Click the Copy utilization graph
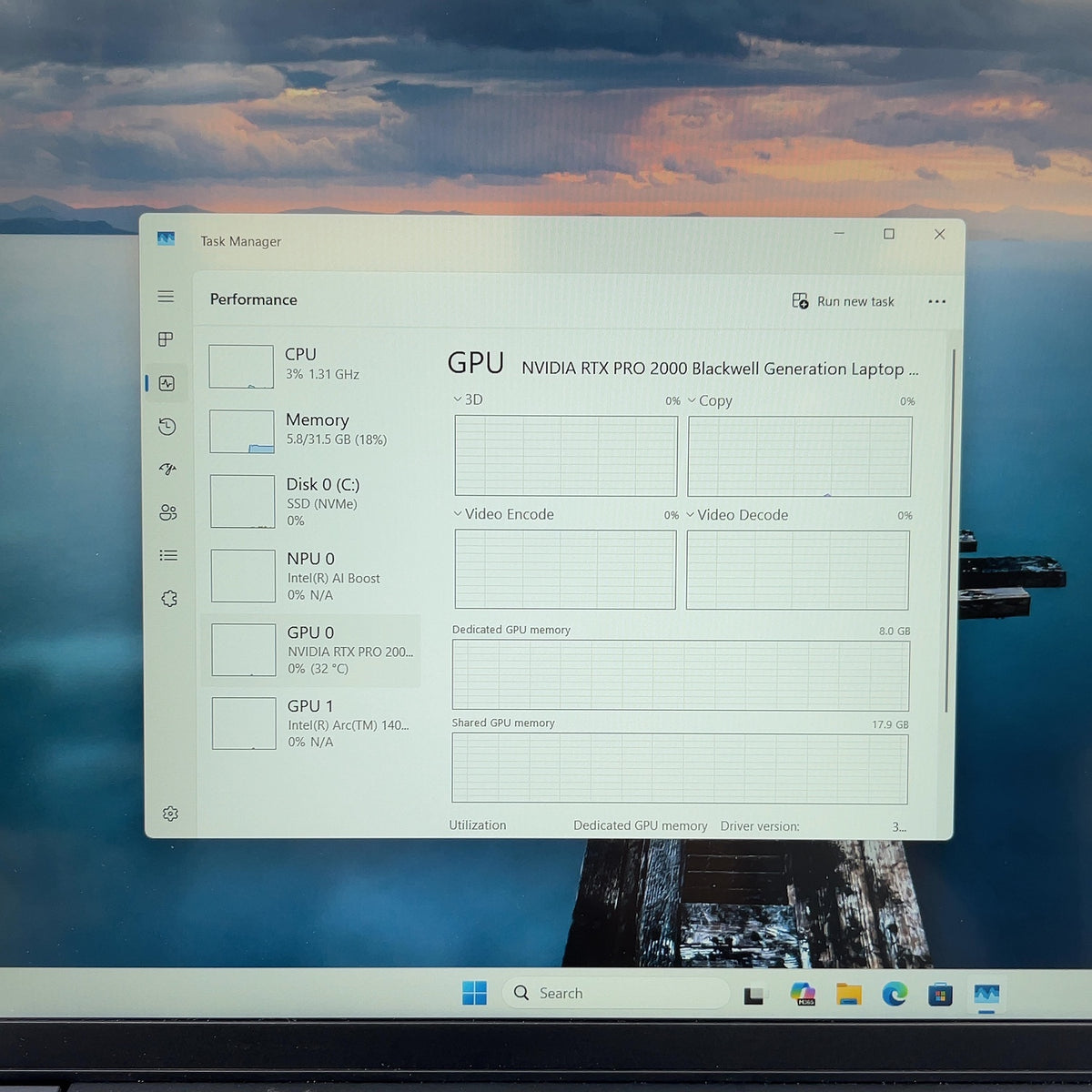Viewport: 1092px width, 1092px height. pyautogui.click(x=799, y=457)
